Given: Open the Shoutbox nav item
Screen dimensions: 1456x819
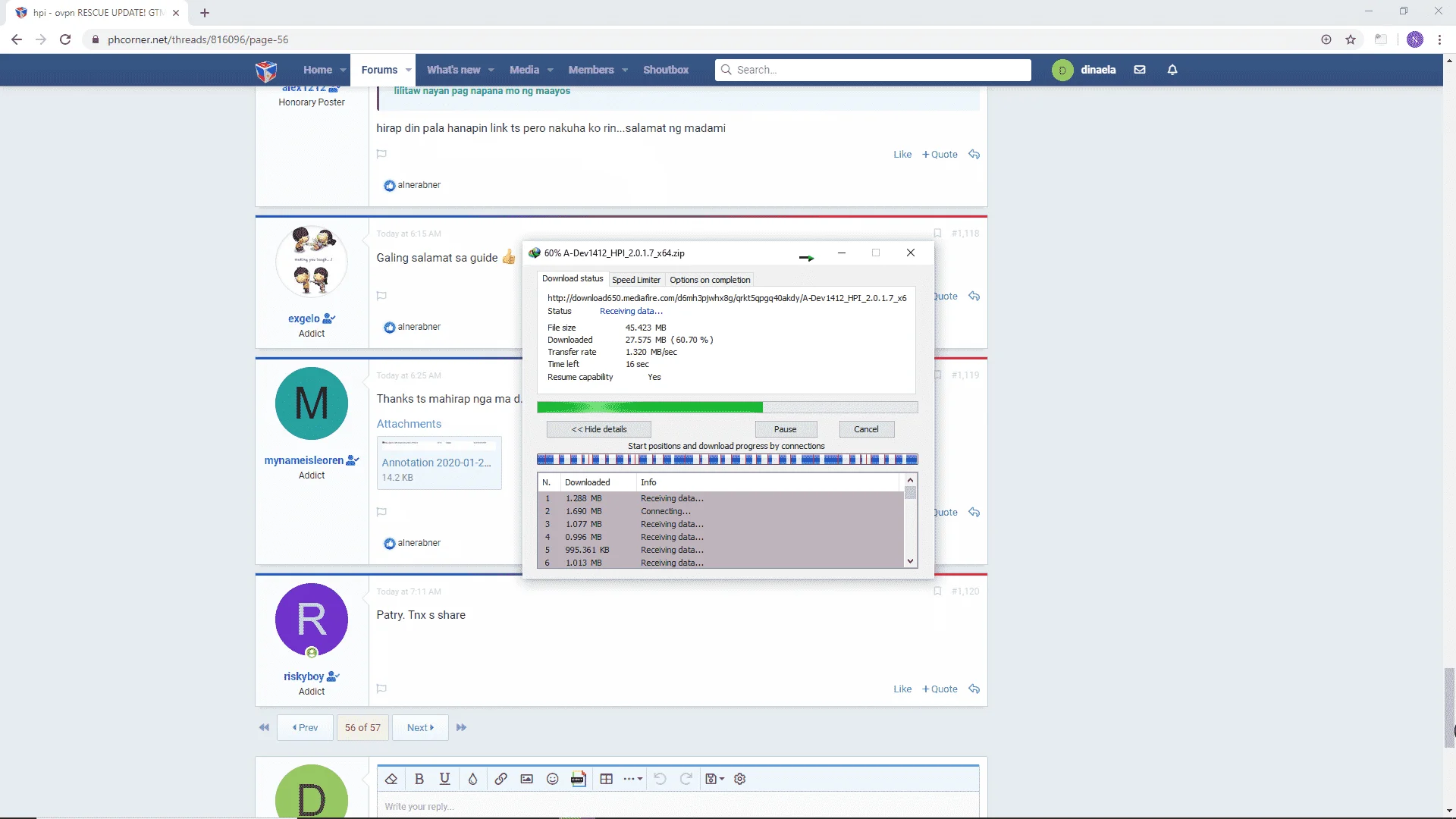Looking at the screenshot, I should 666,70.
